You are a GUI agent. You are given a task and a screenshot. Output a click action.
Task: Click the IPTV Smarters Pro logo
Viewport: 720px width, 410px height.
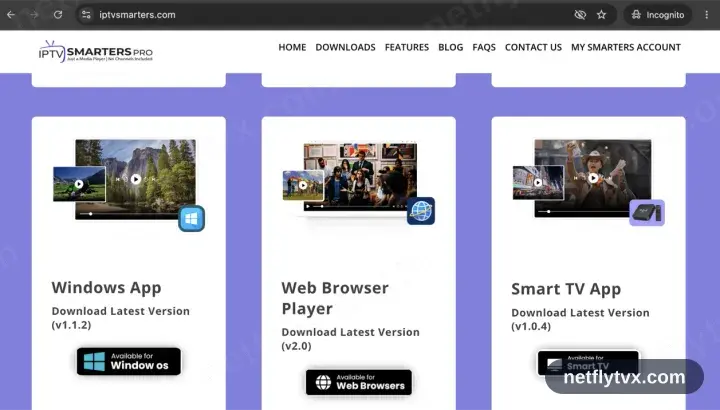(x=96, y=51)
